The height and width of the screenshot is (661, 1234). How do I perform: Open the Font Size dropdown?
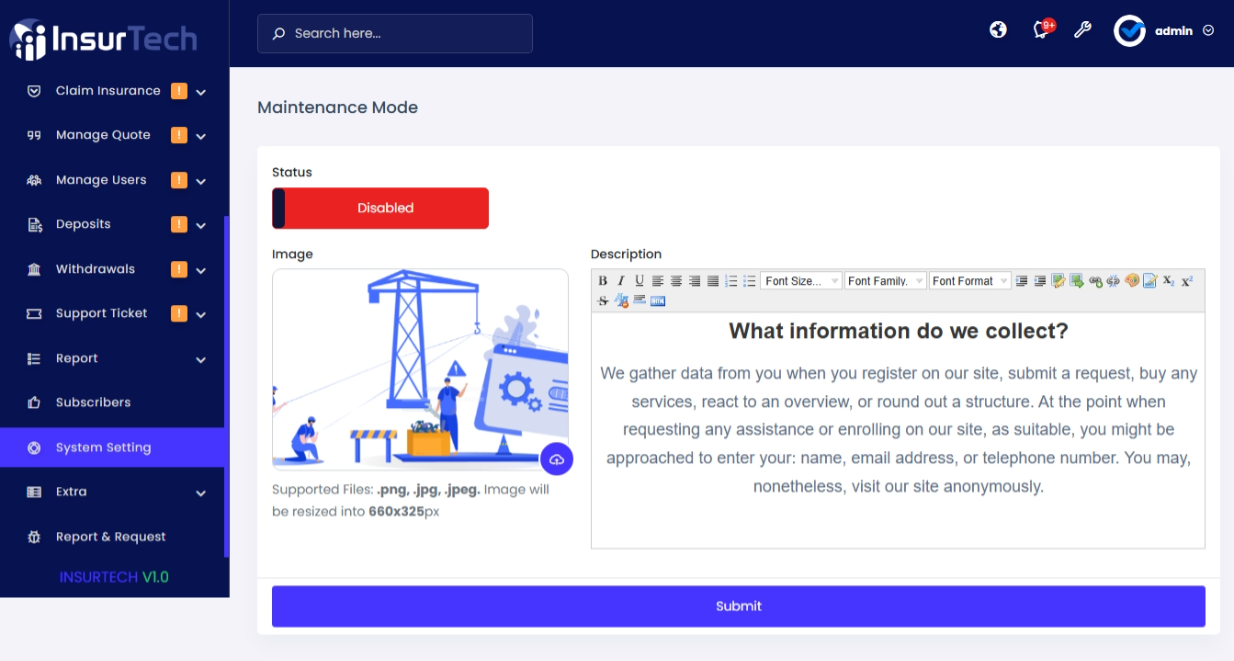click(x=801, y=281)
